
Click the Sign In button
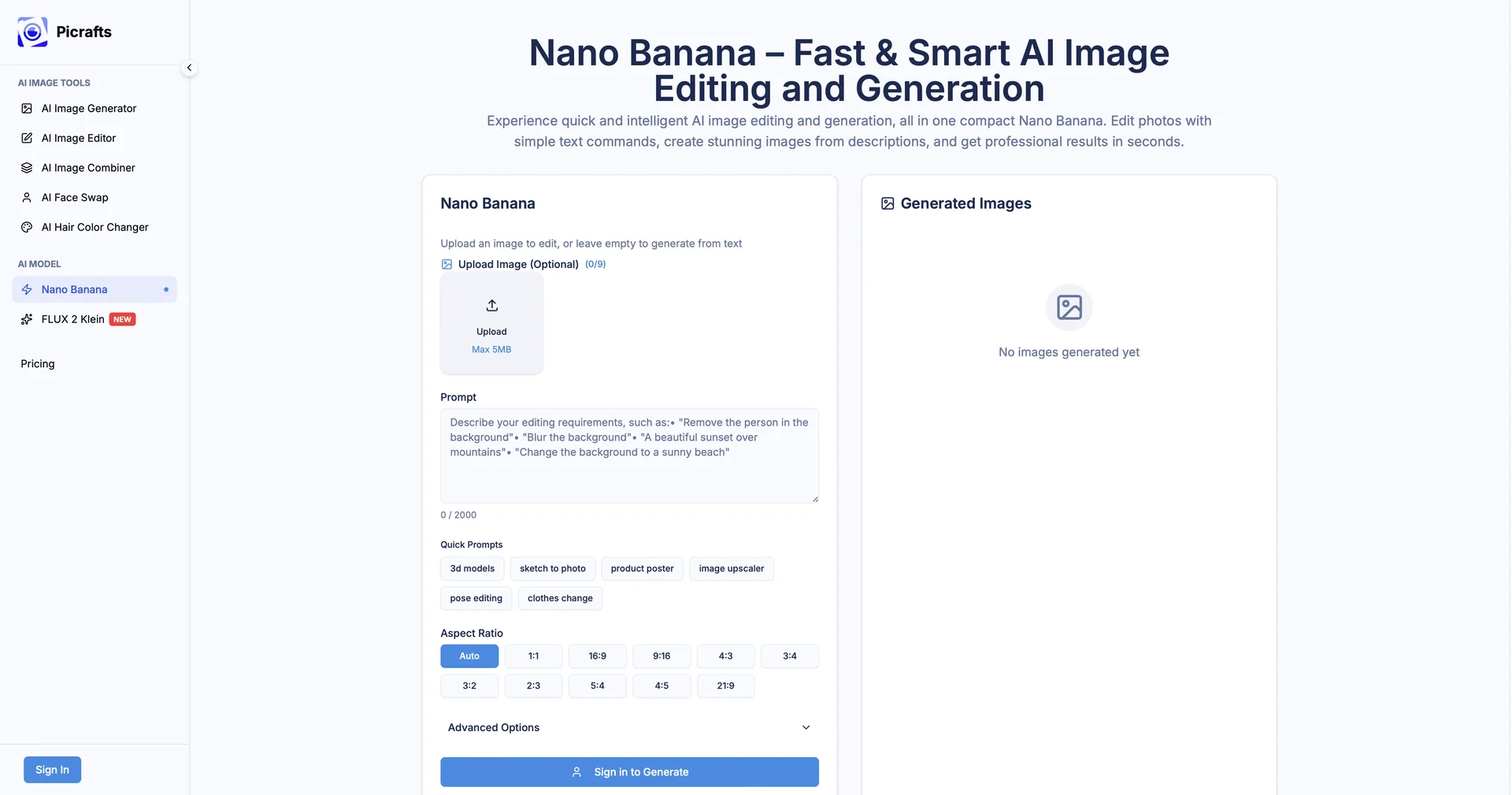coord(52,770)
